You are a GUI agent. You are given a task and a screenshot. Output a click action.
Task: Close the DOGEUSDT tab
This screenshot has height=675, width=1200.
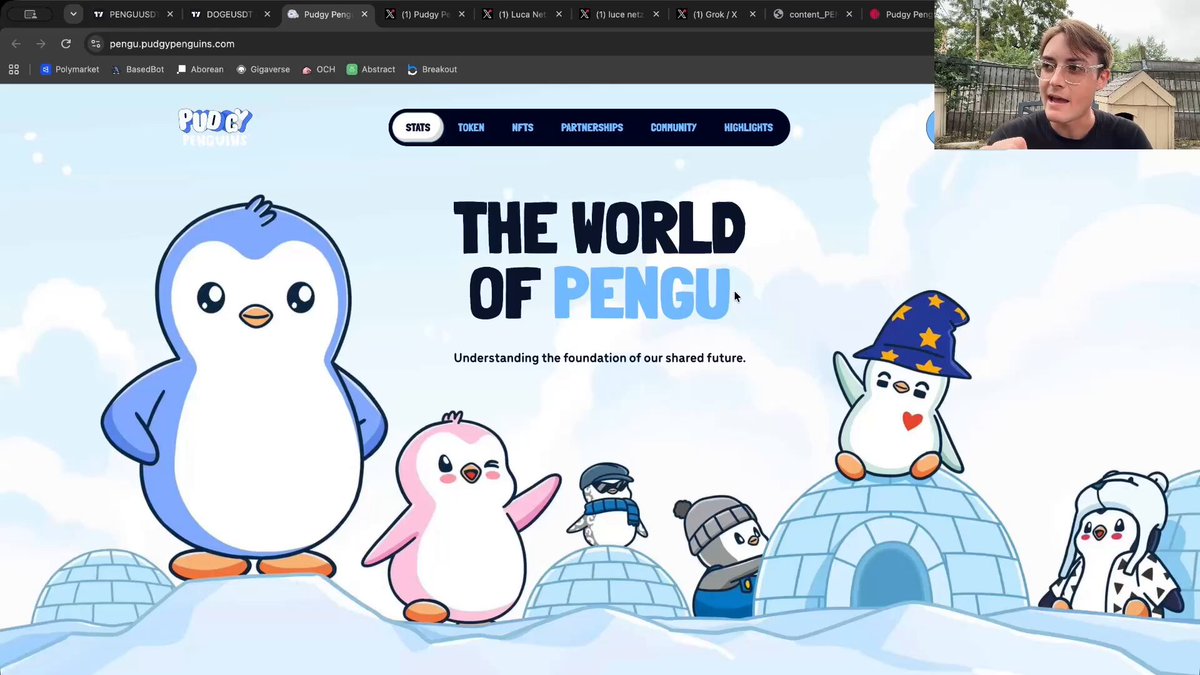[x=267, y=14]
